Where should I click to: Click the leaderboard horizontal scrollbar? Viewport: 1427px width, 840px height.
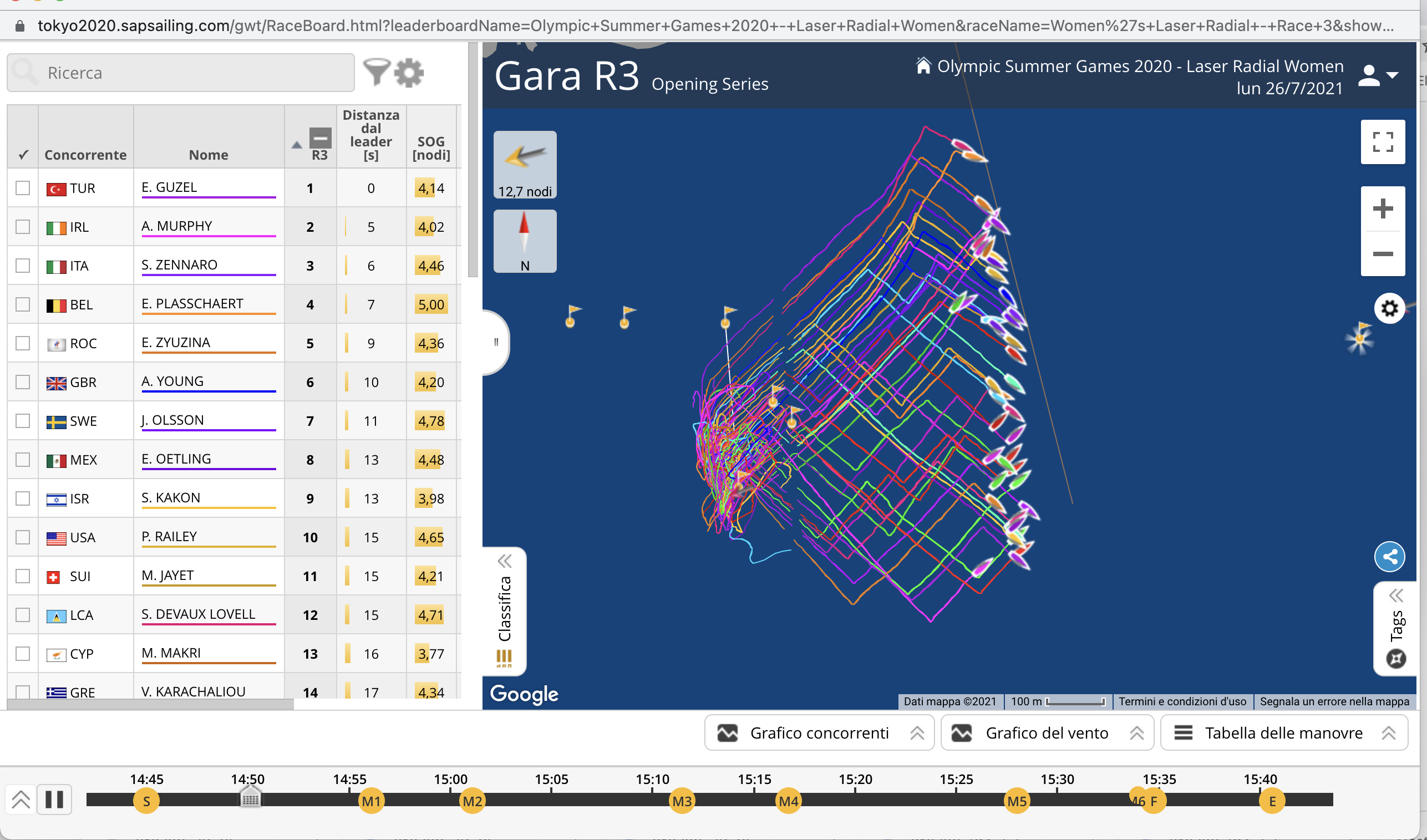(150, 704)
